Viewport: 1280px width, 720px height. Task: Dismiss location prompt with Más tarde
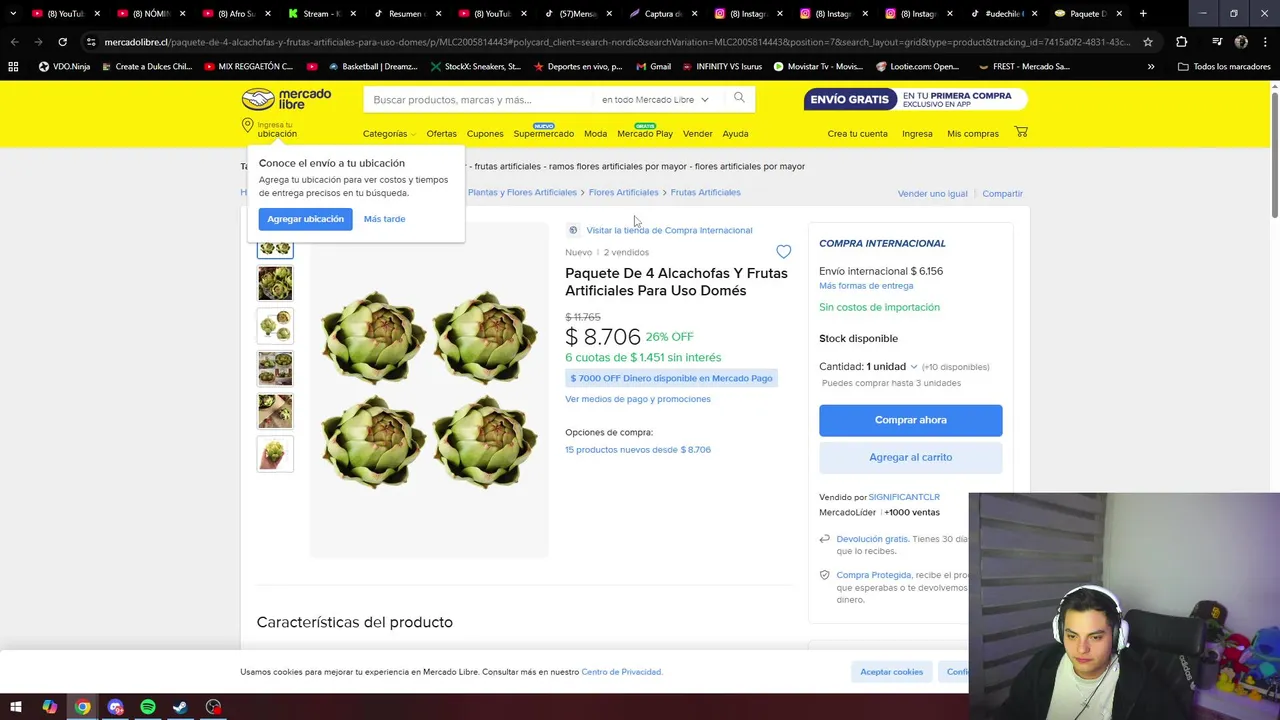[x=384, y=219]
